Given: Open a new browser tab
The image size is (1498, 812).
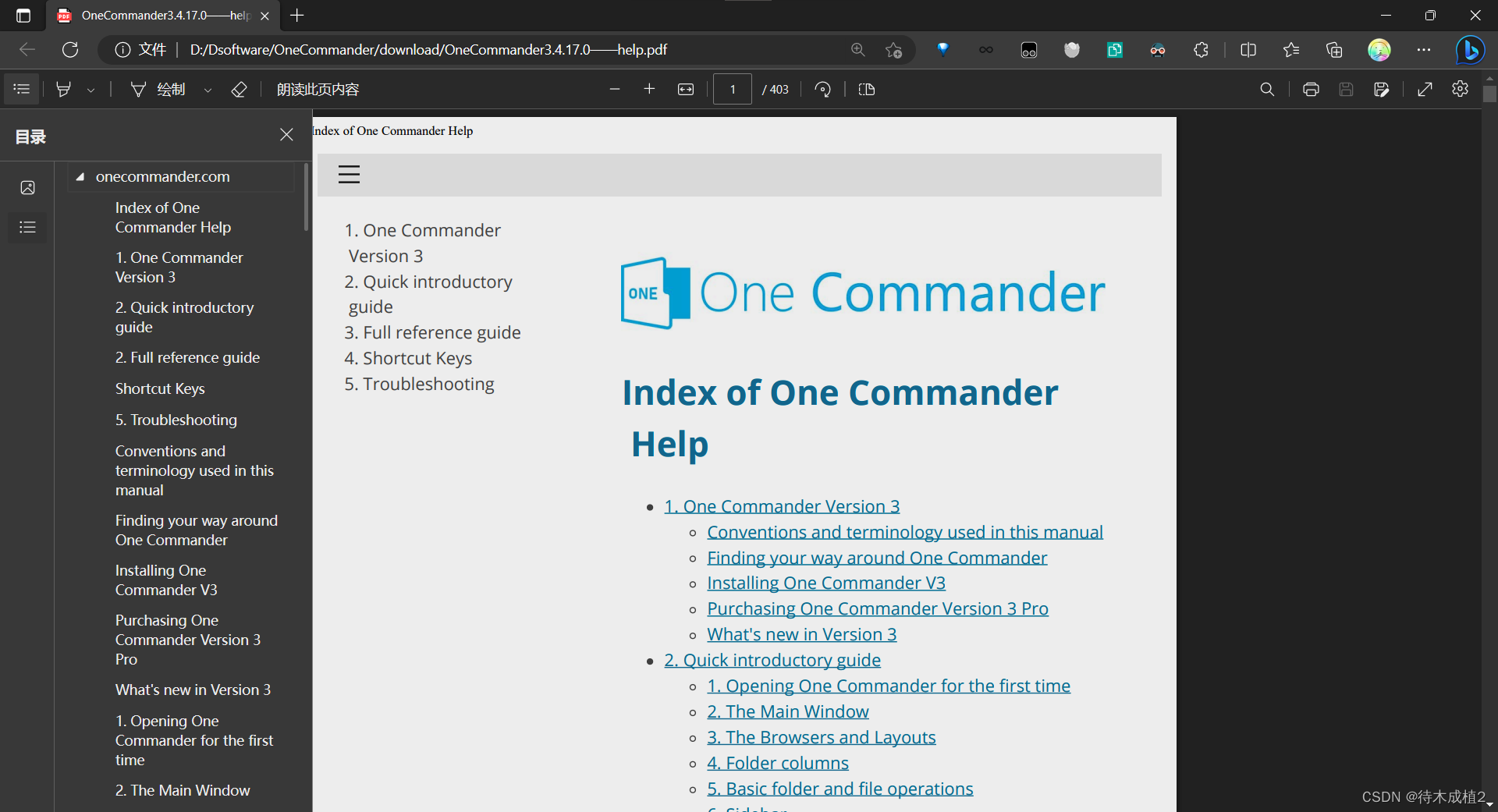Looking at the screenshot, I should [297, 15].
